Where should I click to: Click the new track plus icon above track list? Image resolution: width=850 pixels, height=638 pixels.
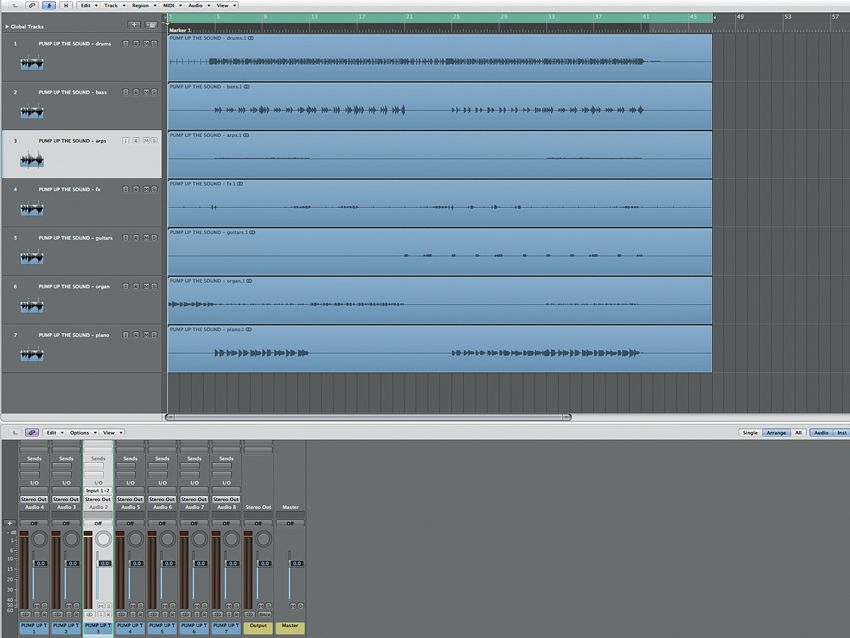134,25
